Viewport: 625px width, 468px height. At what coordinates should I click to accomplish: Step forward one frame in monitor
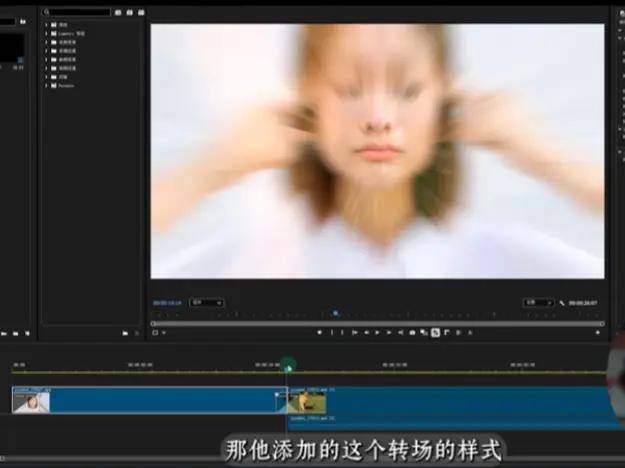(x=389, y=332)
